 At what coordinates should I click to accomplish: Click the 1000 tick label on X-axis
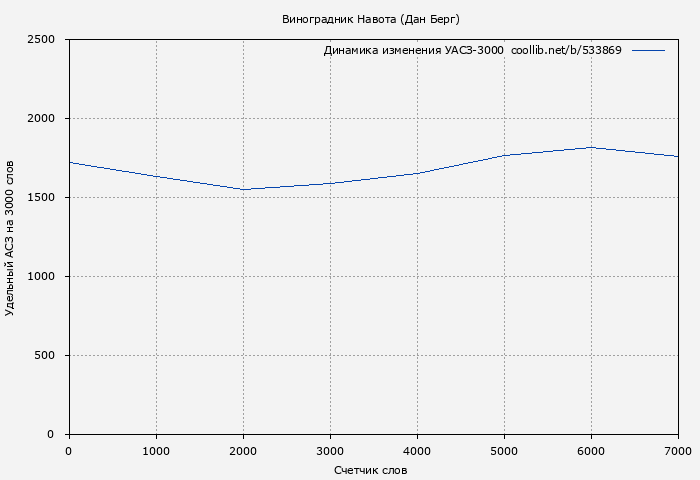(x=156, y=451)
